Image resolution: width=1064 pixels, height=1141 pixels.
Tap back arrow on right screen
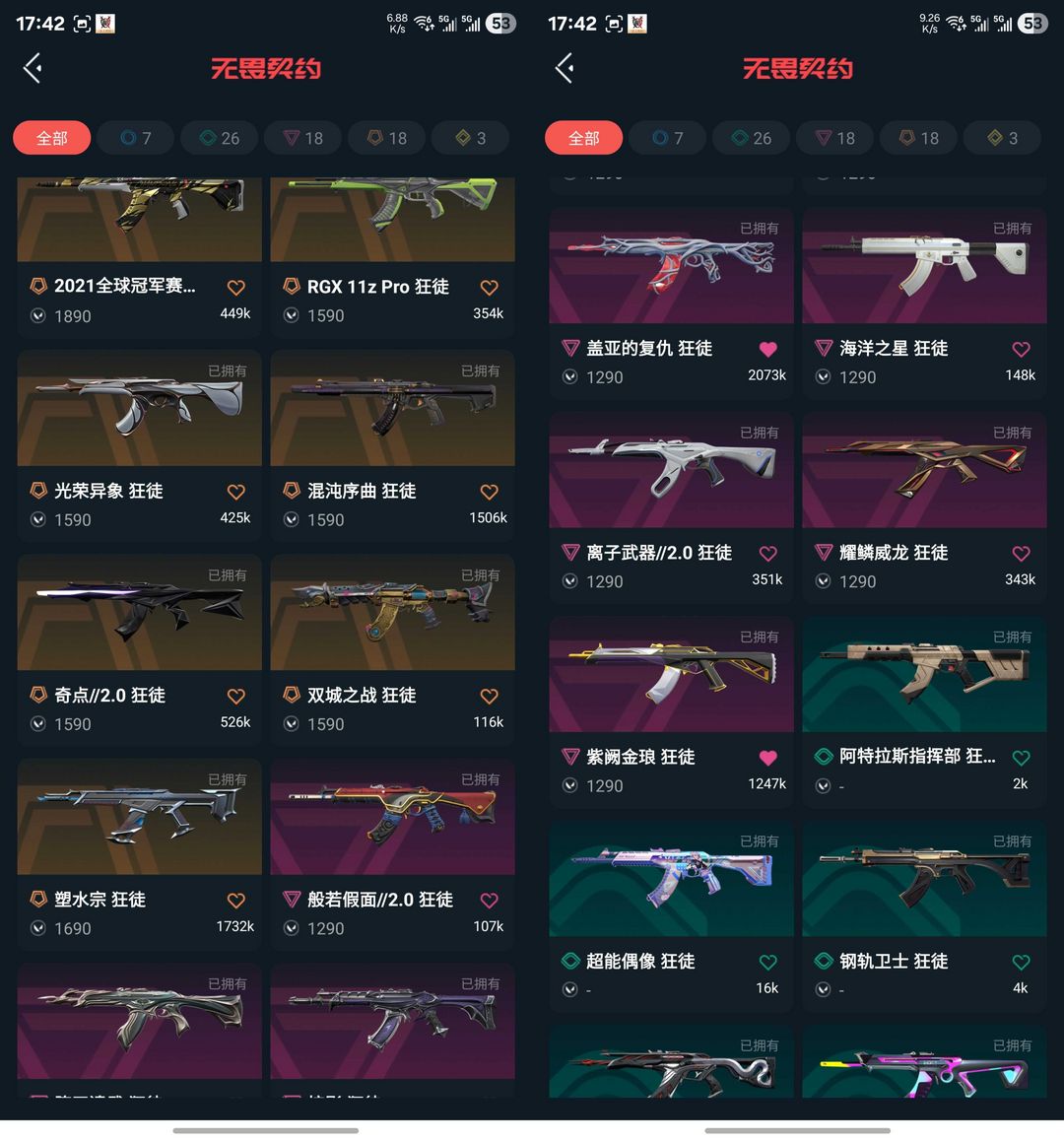tap(565, 68)
